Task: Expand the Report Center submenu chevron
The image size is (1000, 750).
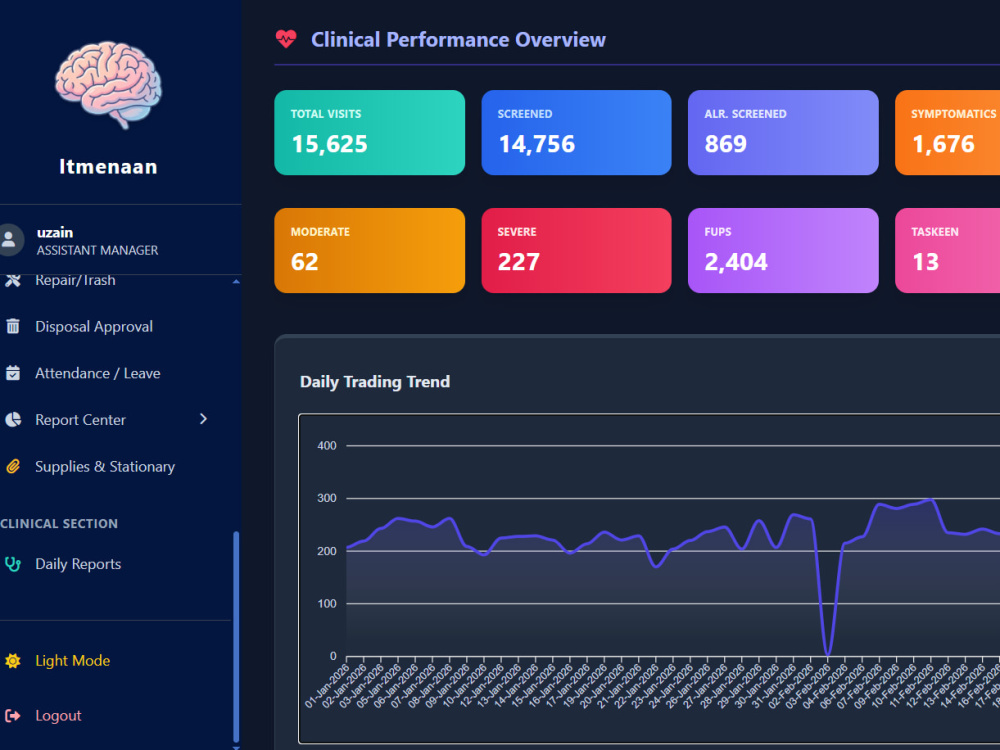Action: (203, 419)
